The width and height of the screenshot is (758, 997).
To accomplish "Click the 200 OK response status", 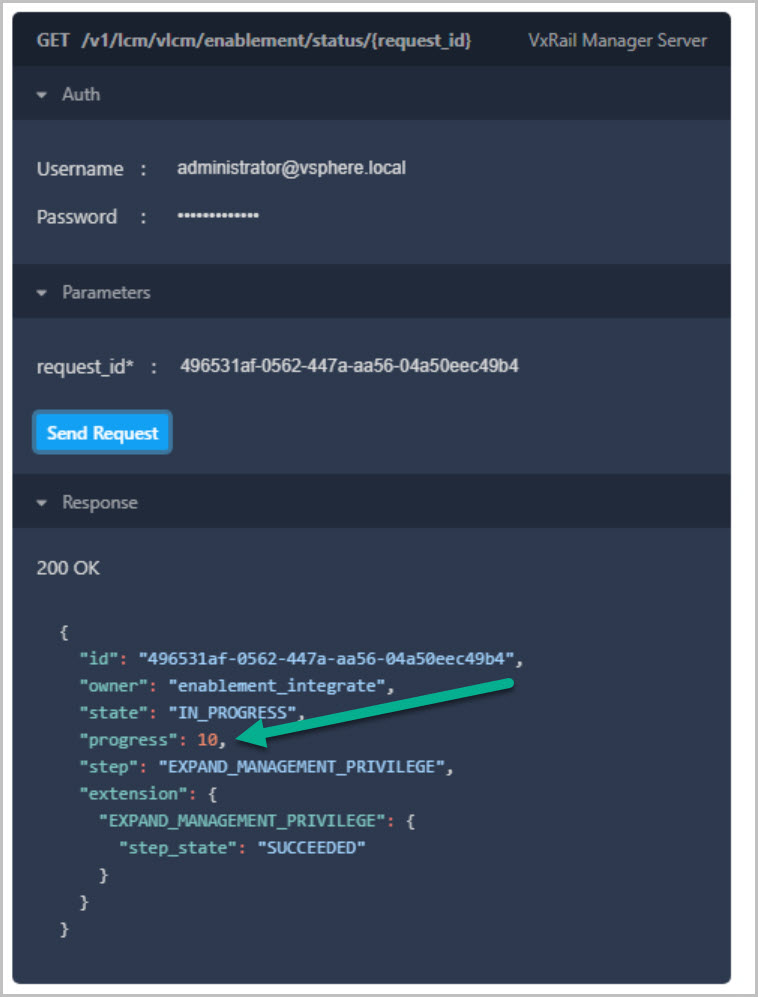I will 68,568.
